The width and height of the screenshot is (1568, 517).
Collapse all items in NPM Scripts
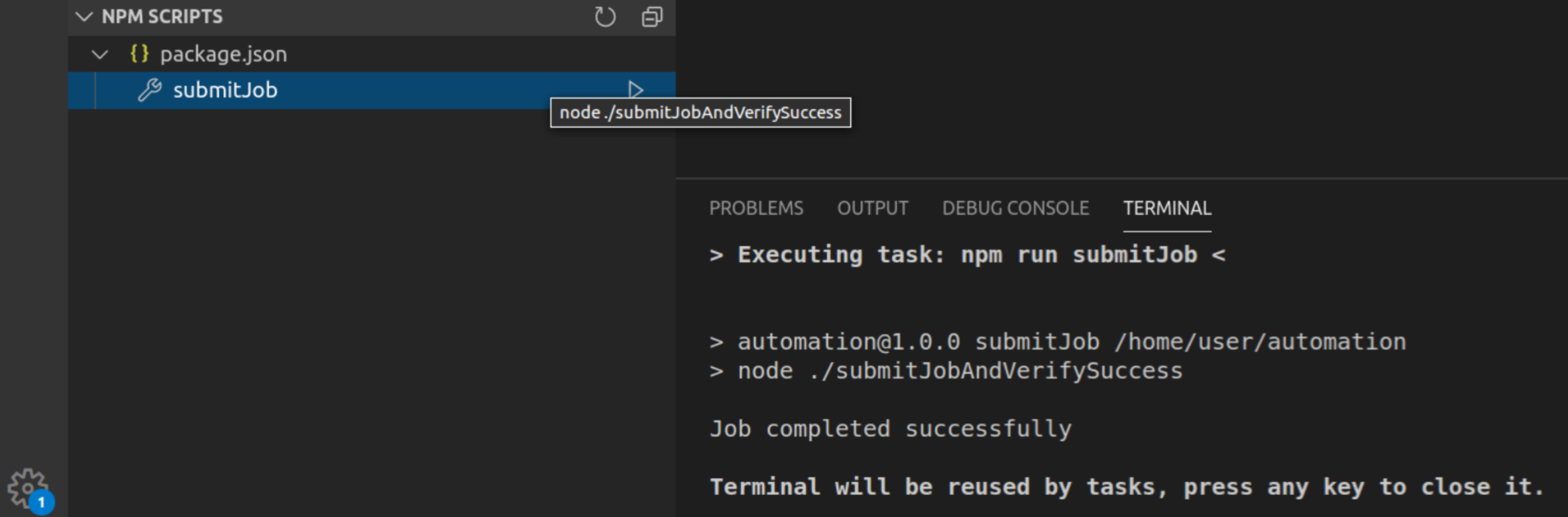pos(652,17)
